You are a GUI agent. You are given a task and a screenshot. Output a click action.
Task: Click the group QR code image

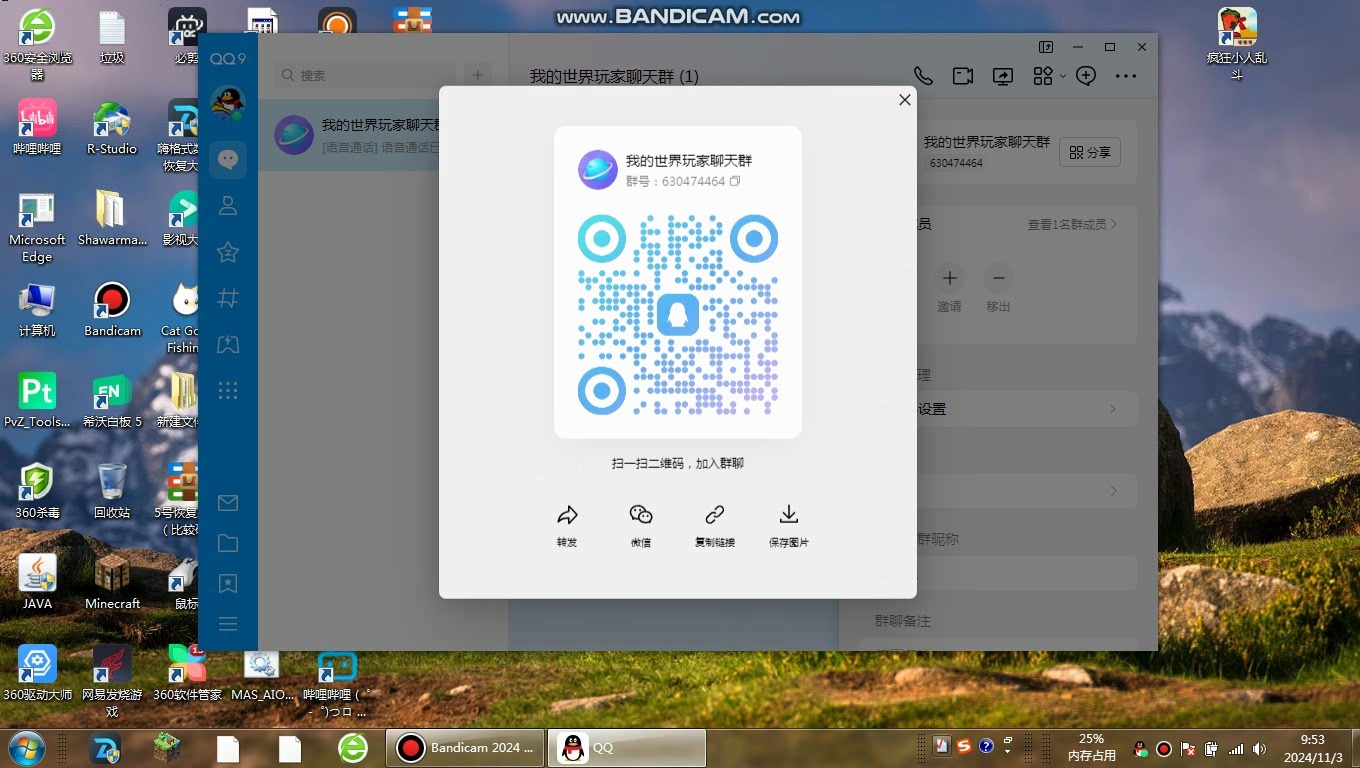[x=678, y=315]
